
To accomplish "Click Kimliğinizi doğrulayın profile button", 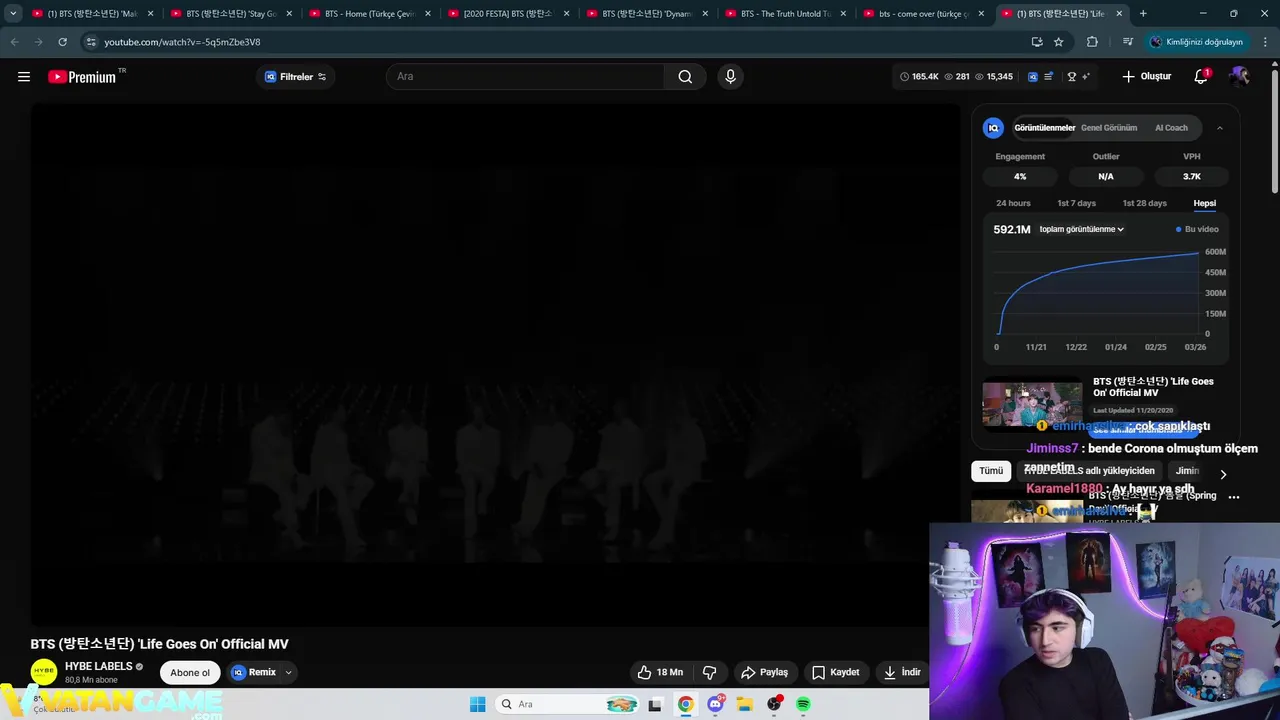I will (1197, 42).
